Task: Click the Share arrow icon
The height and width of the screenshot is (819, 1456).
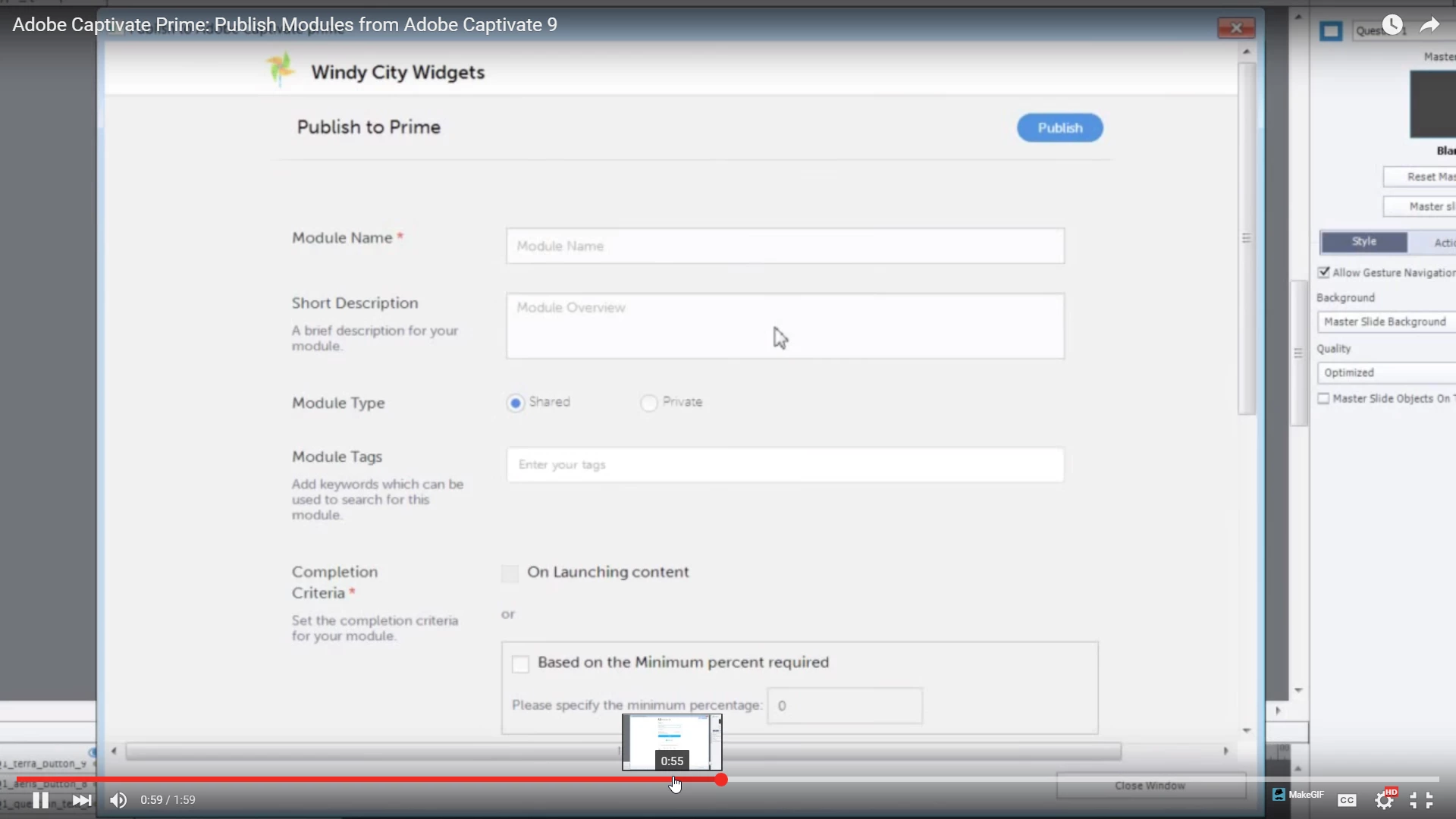Action: click(x=1429, y=25)
